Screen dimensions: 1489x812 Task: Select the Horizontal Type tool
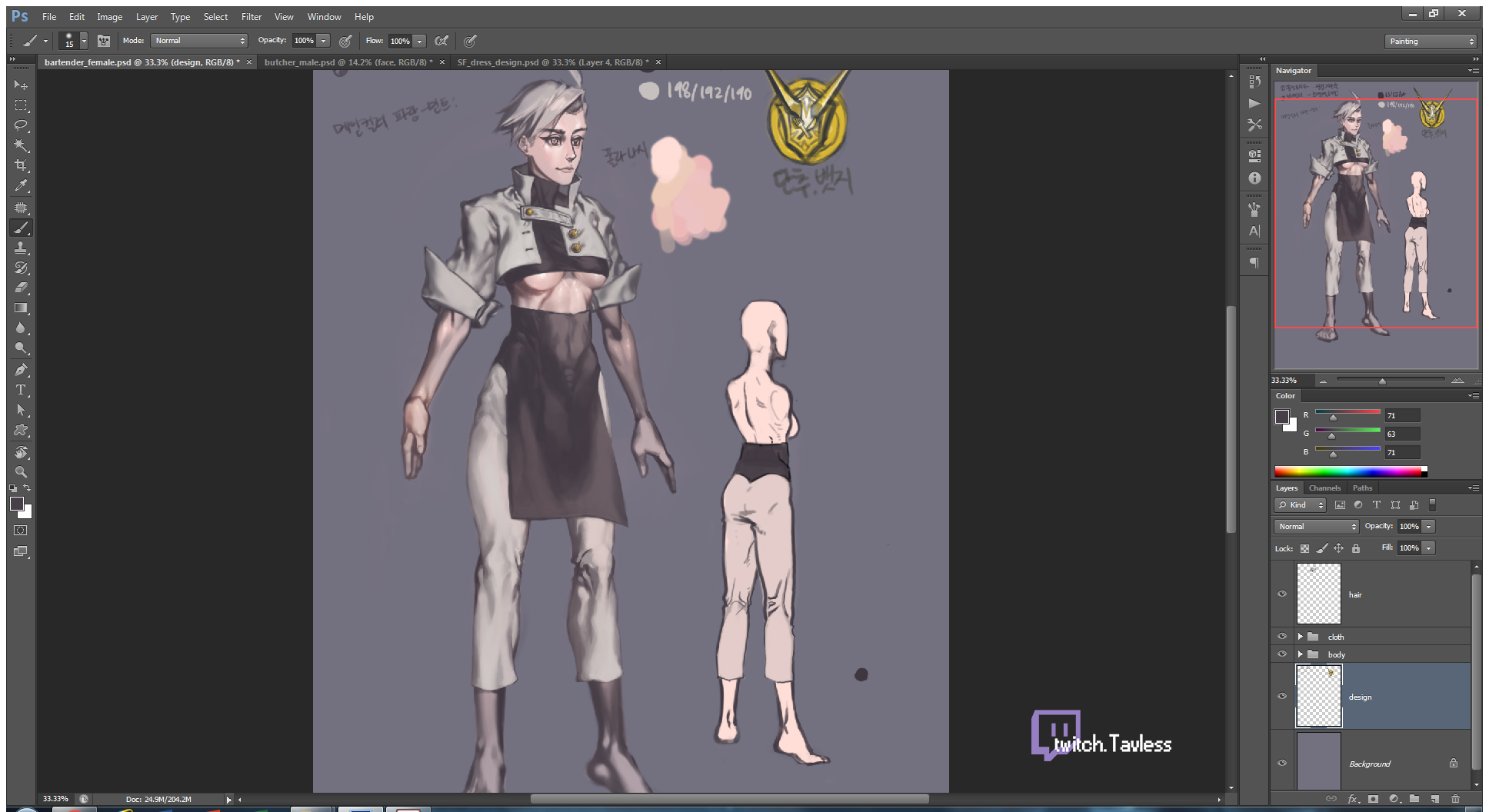[x=21, y=390]
